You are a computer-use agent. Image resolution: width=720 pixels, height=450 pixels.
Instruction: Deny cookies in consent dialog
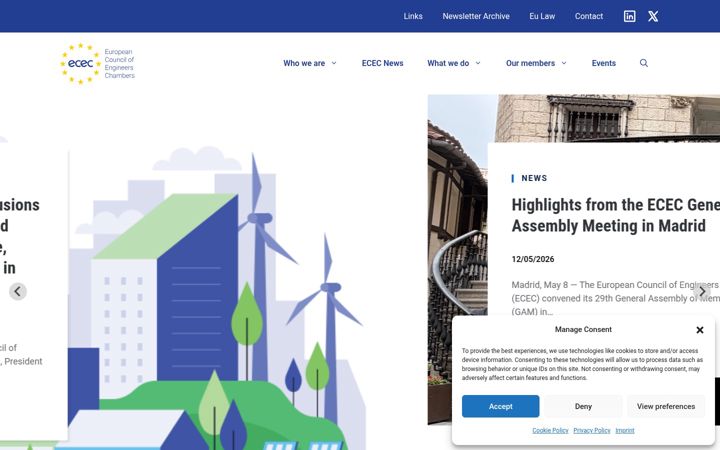[583, 406]
